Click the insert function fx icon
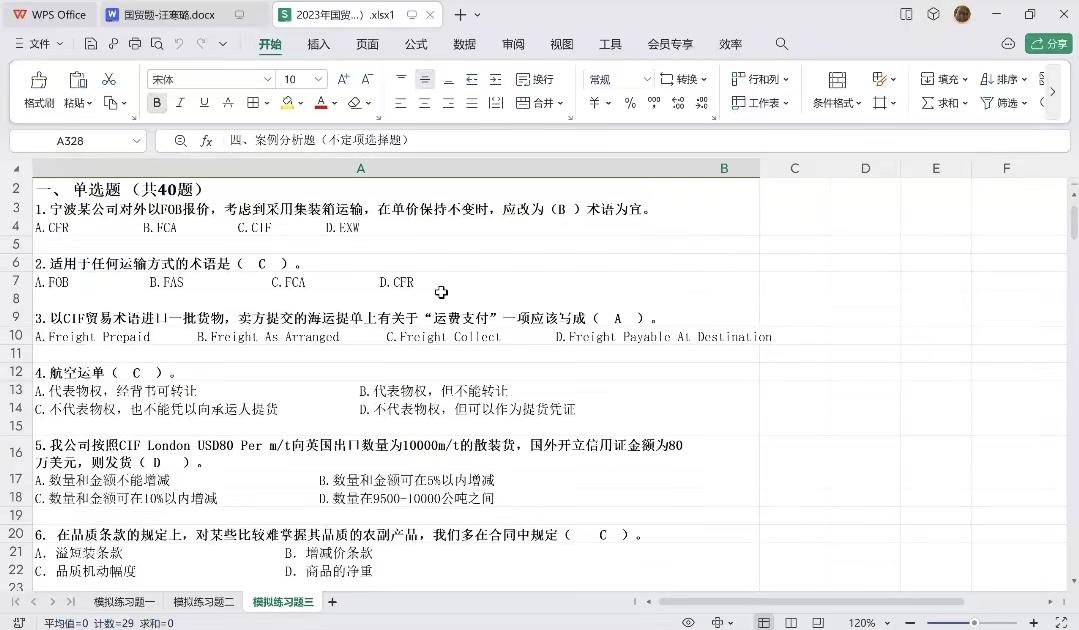The height and width of the screenshot is (630, 1079). tap(206, 141)
